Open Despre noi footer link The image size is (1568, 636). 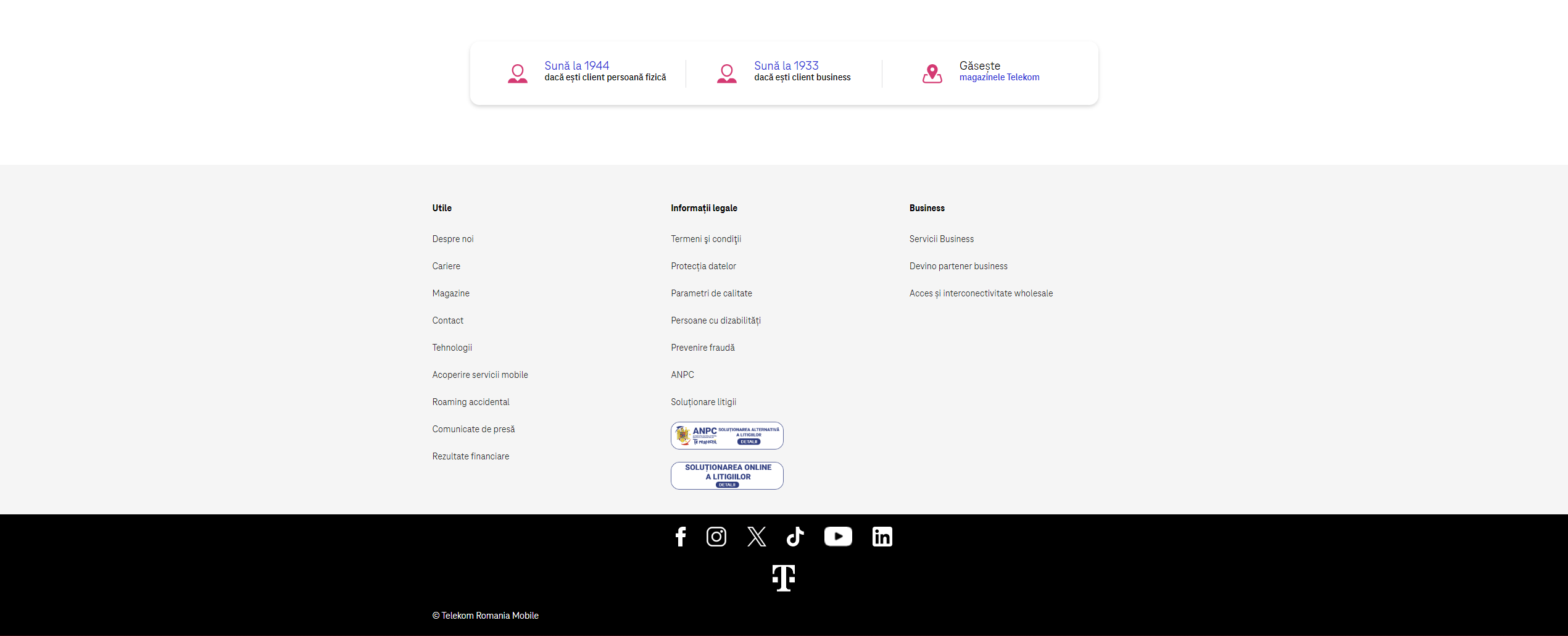pos(452,239)
